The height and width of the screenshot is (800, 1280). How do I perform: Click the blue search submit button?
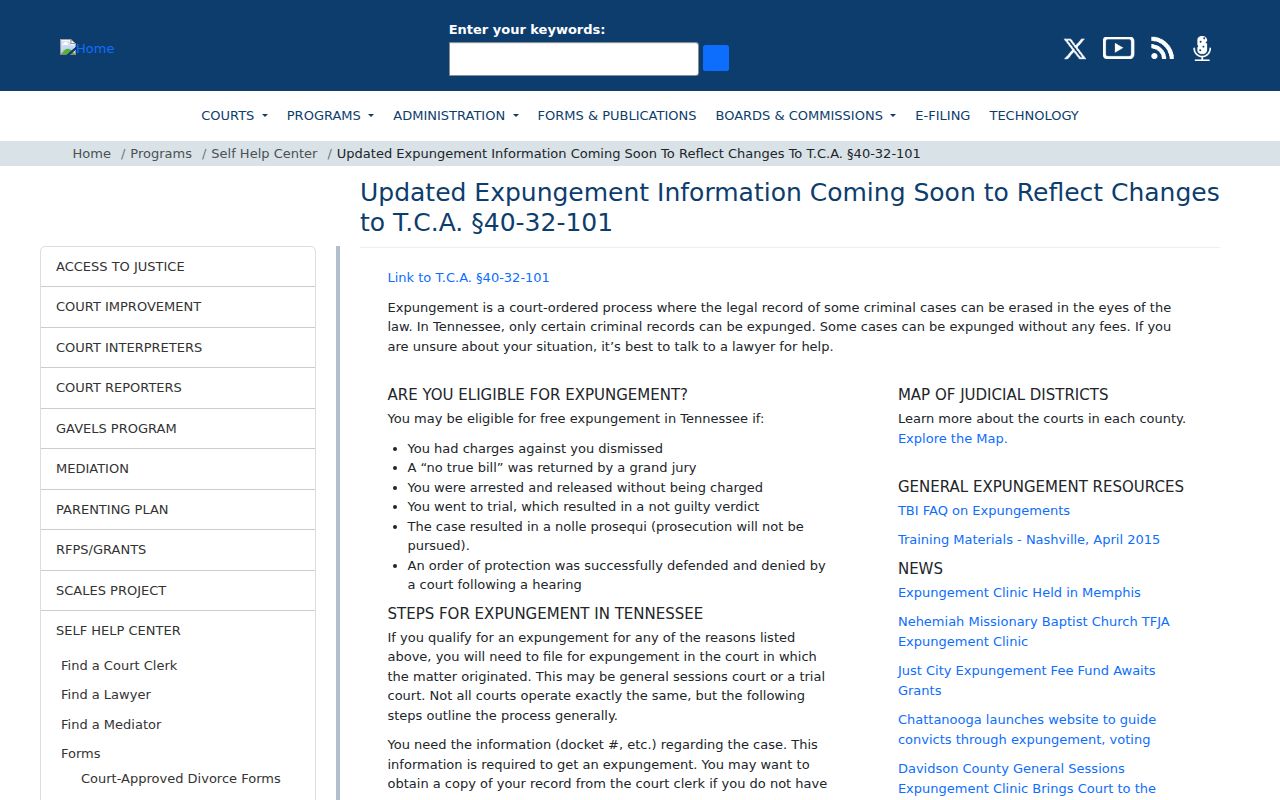(716, 58)
